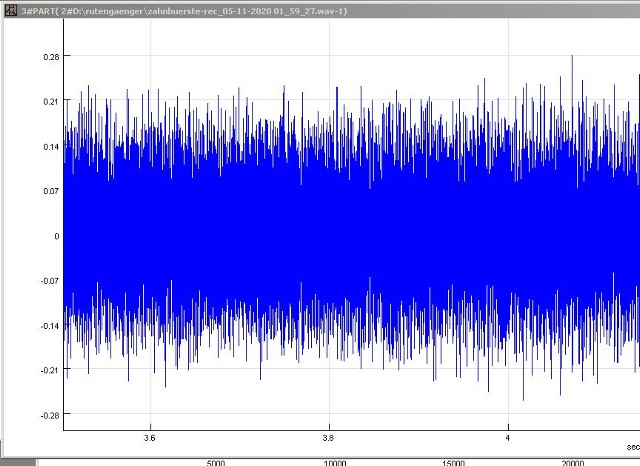Click the 0.28 y-axis label

(51, 57)
